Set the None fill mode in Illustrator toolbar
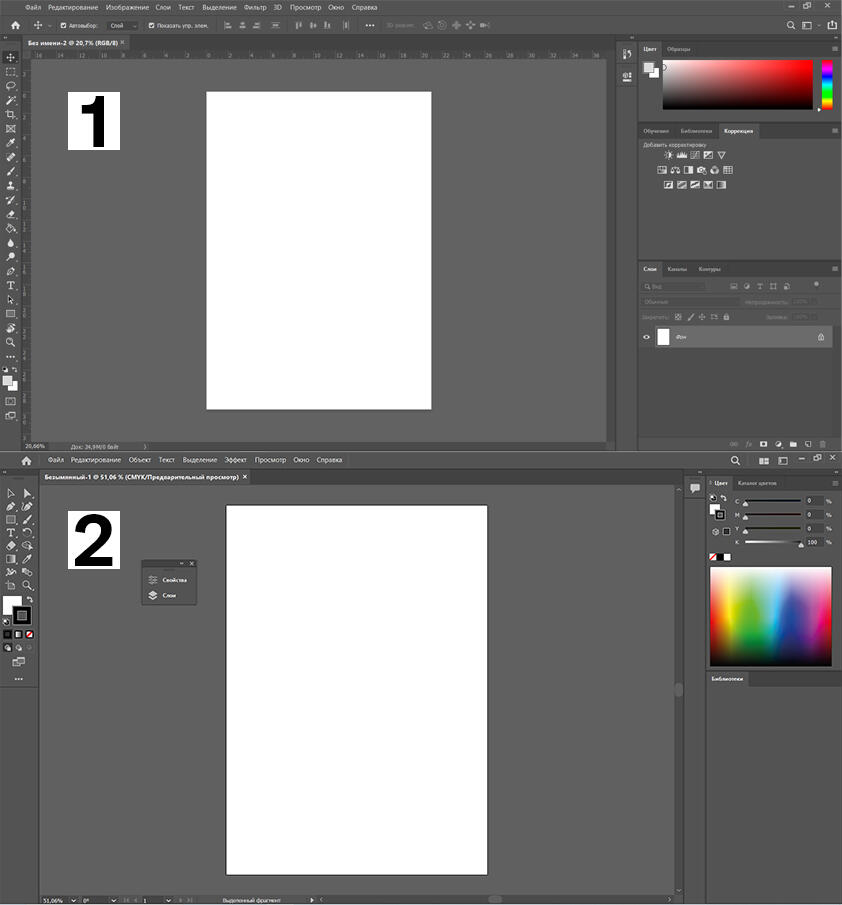The width and height of the screenshot is (842, 905). point(29,634)
